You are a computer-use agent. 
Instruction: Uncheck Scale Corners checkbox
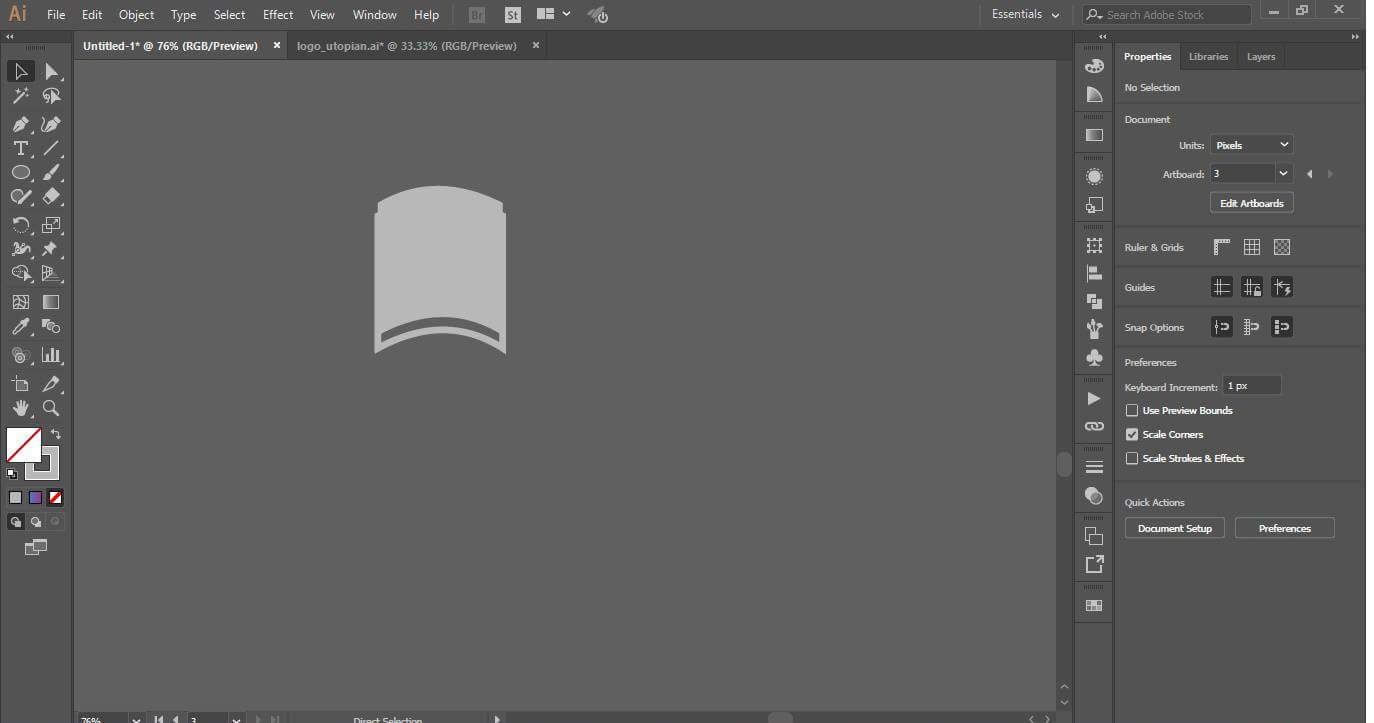click(x=1132, y=434)
